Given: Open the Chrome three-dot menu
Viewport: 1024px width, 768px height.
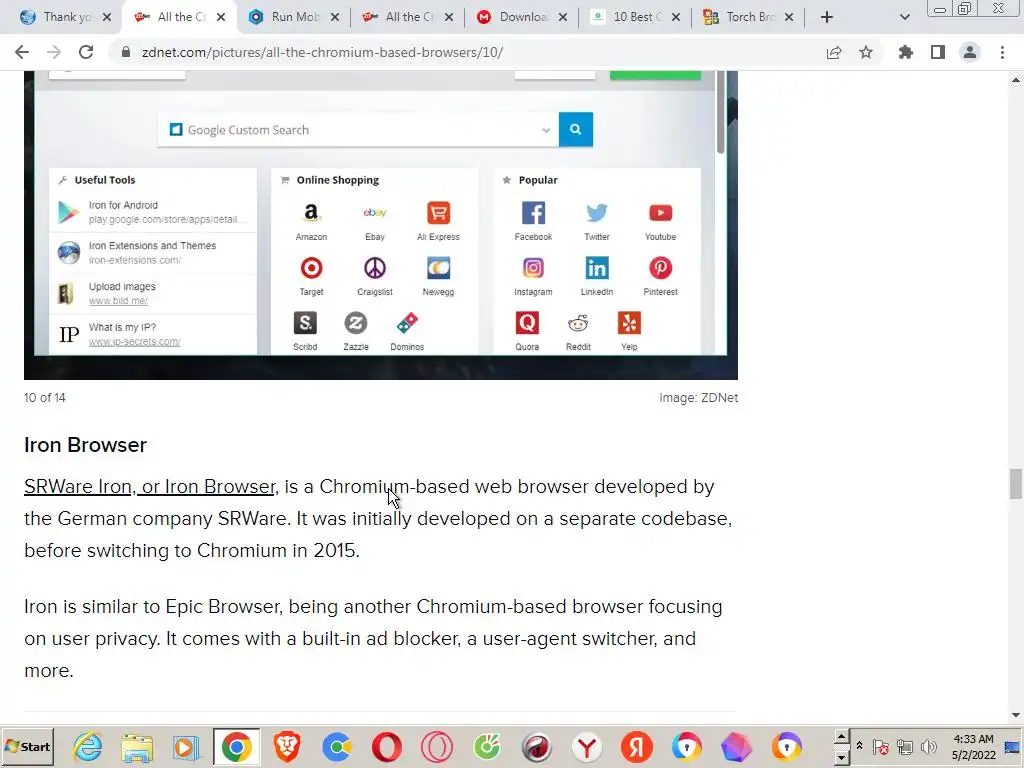Looking at the screenshot, I should [x=1002, y=52].
